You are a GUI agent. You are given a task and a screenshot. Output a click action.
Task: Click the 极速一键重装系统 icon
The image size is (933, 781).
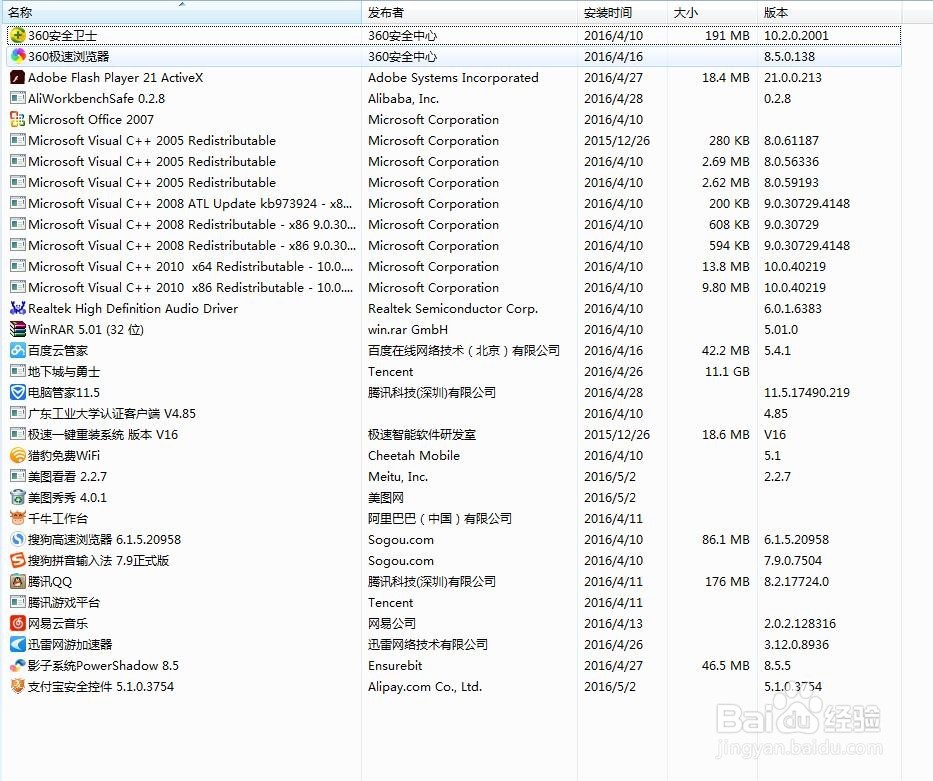(x=18, y=434)
